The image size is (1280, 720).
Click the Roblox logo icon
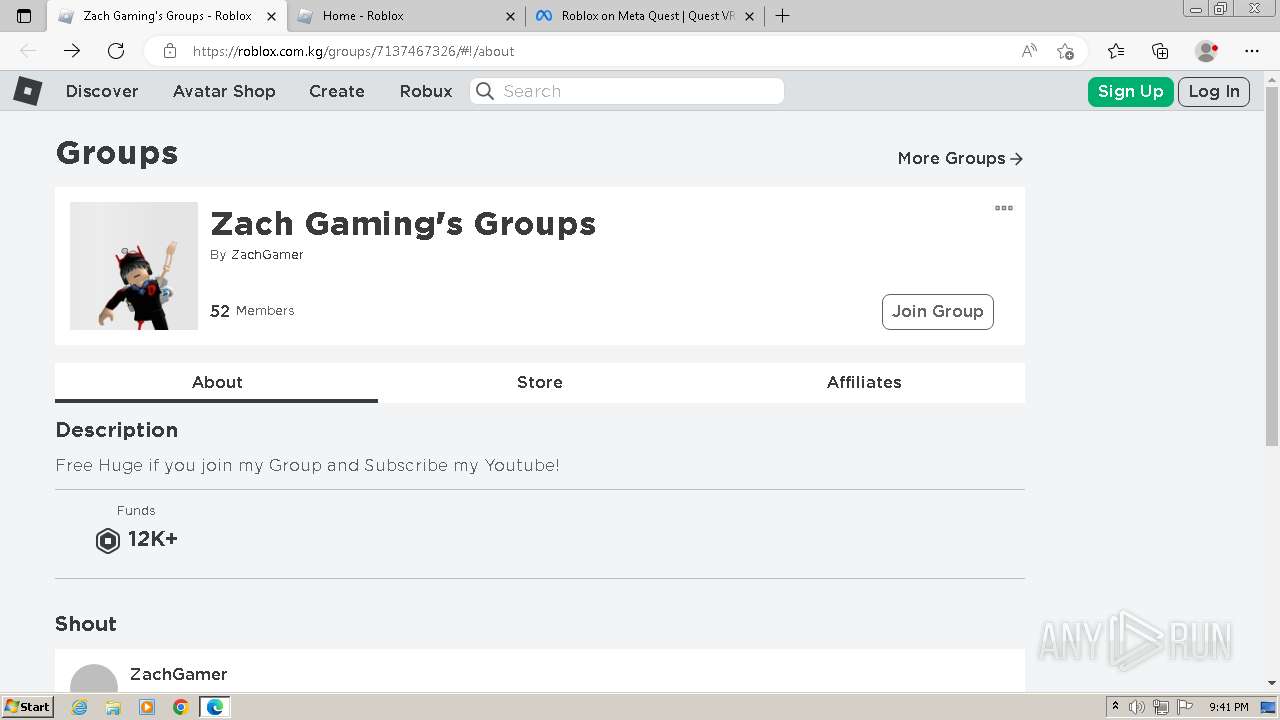pyautogui.click(x=27, y=91)
